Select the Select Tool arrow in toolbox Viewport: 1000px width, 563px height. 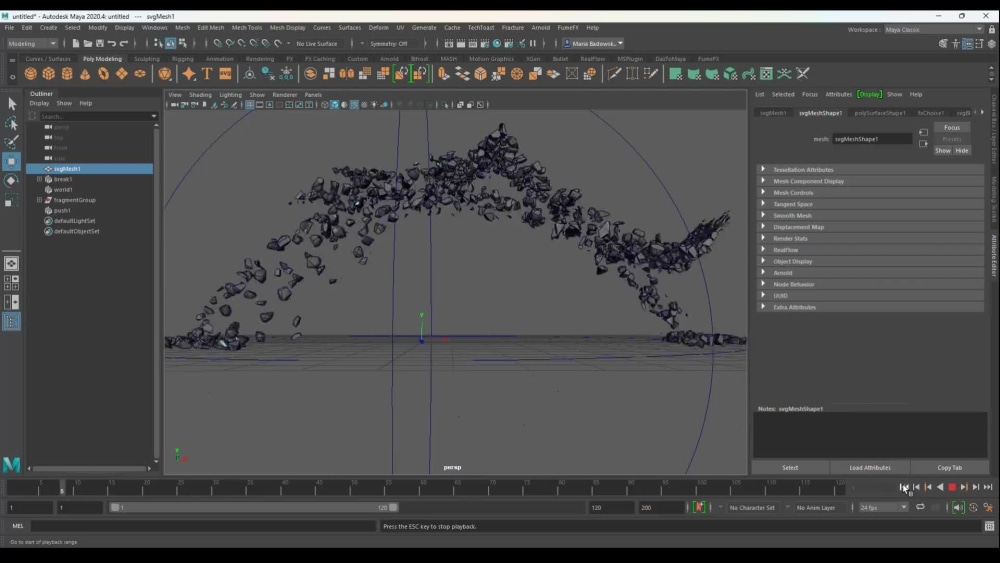click(11, 104)
